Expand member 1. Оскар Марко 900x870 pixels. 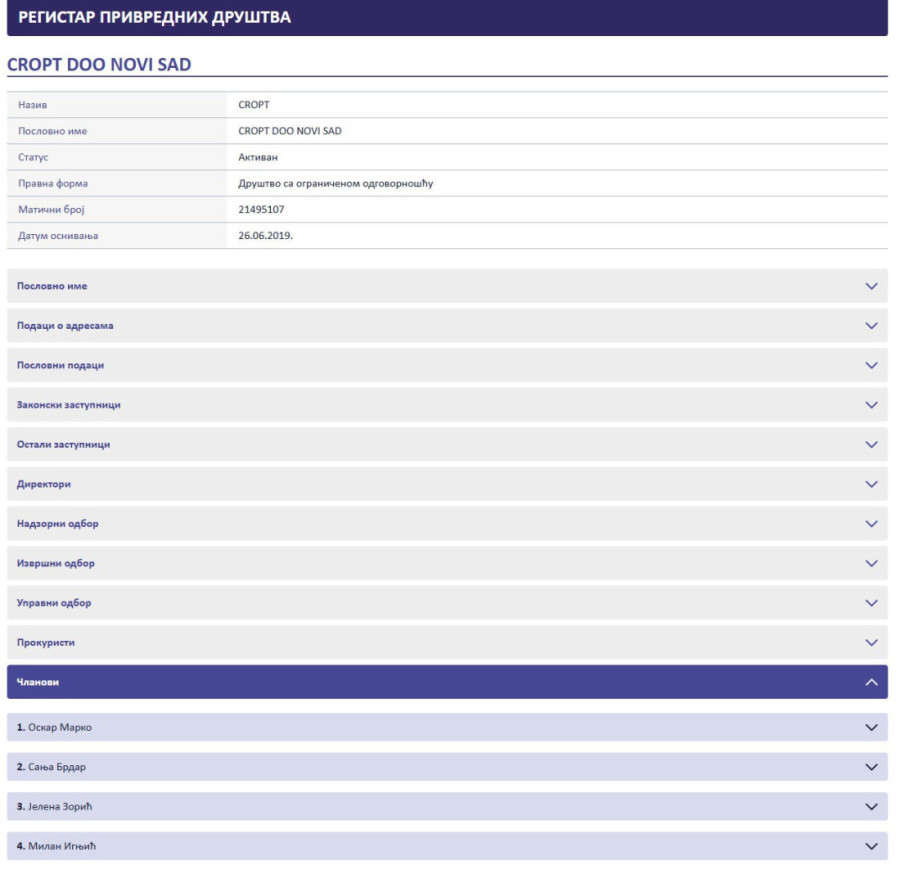click(x=446, y=727)
